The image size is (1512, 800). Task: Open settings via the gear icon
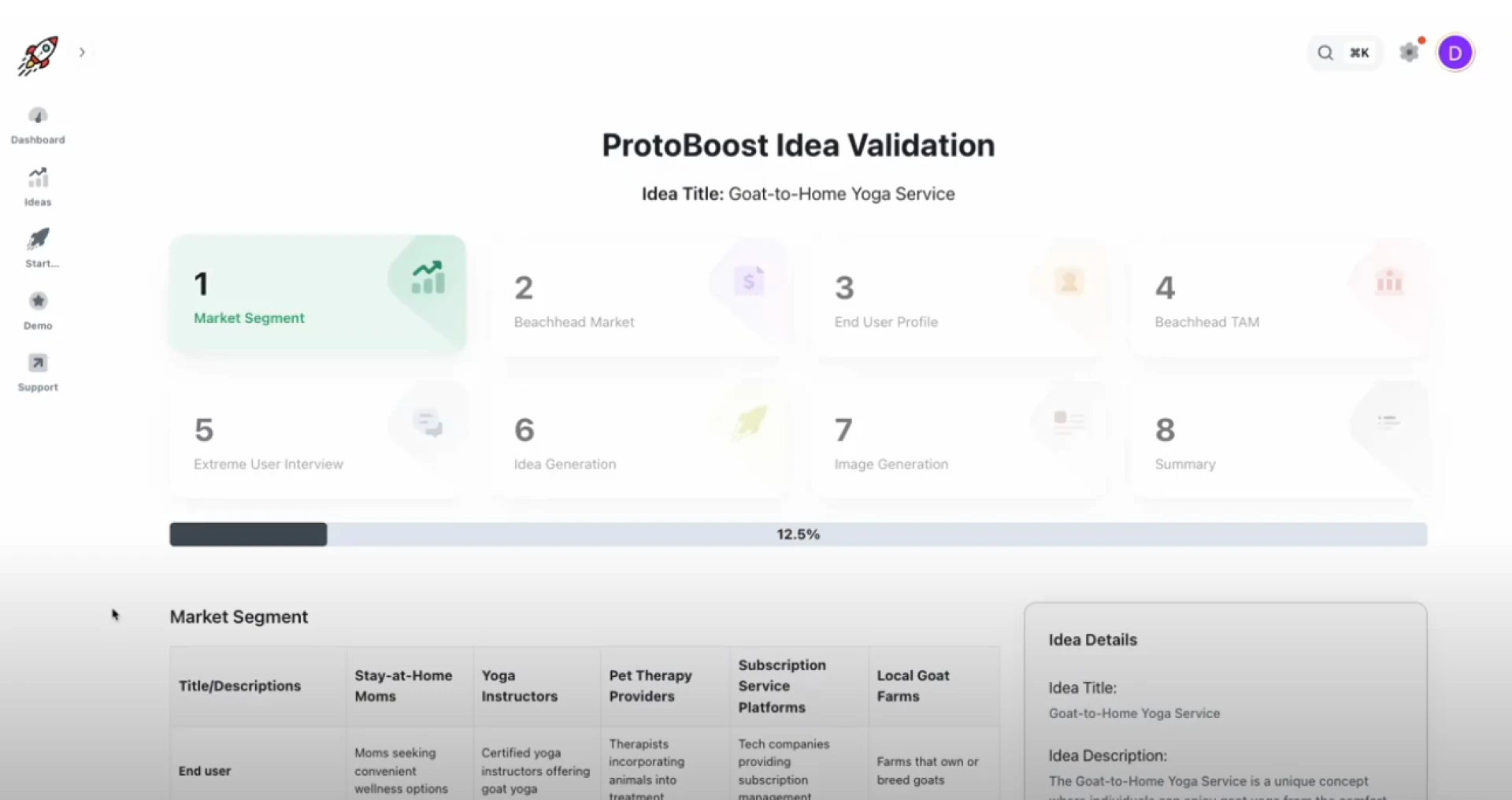(1410, 52)
